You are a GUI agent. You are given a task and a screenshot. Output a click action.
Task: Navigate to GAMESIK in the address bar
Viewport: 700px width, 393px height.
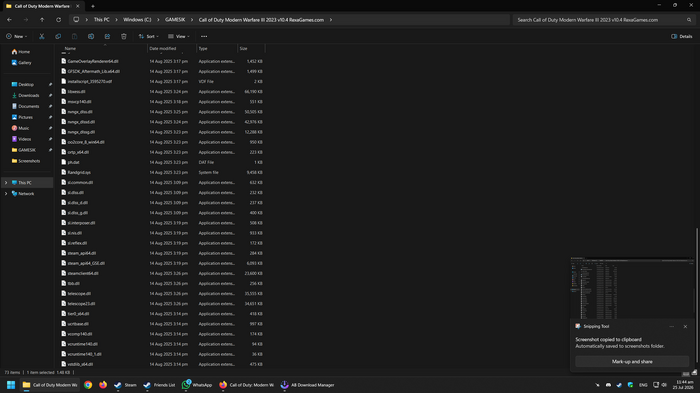coord(175,20)
